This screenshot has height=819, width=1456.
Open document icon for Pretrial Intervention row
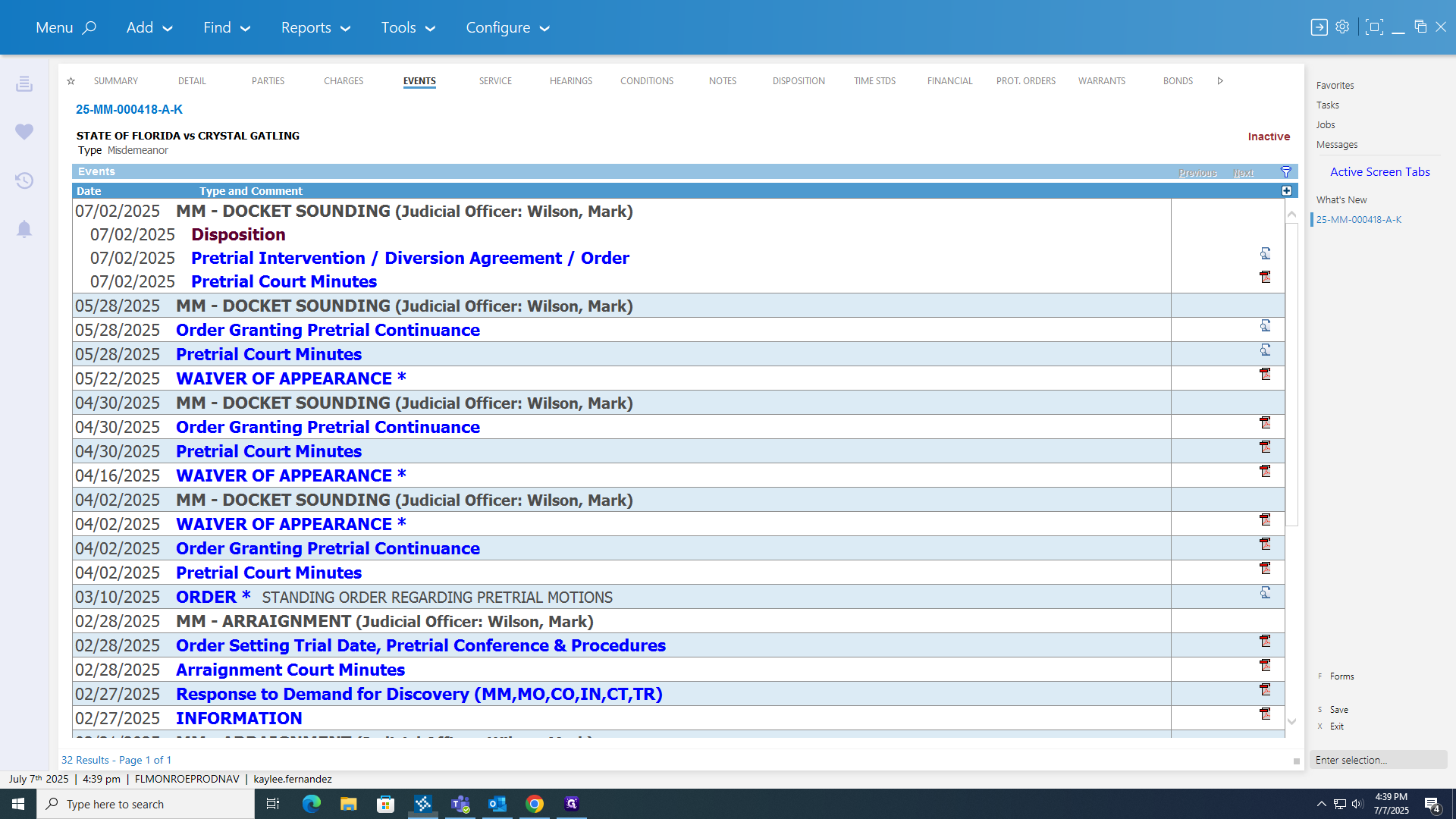click(x=1265, y=253)
